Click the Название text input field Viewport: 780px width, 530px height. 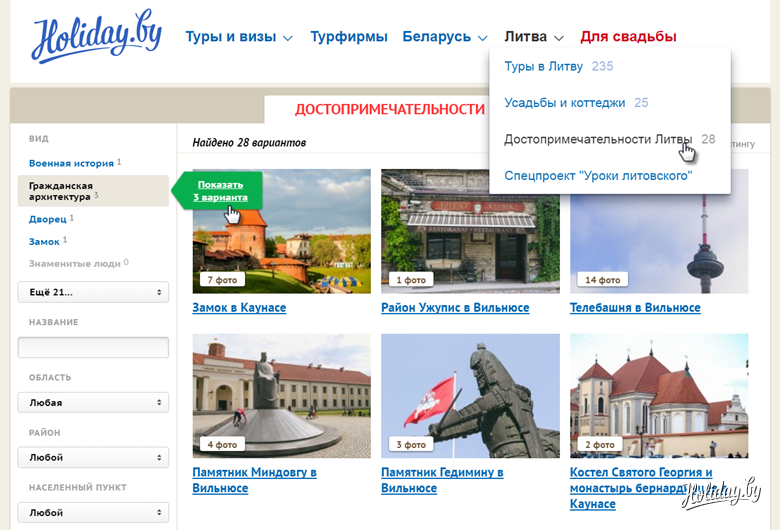[93, 347]
